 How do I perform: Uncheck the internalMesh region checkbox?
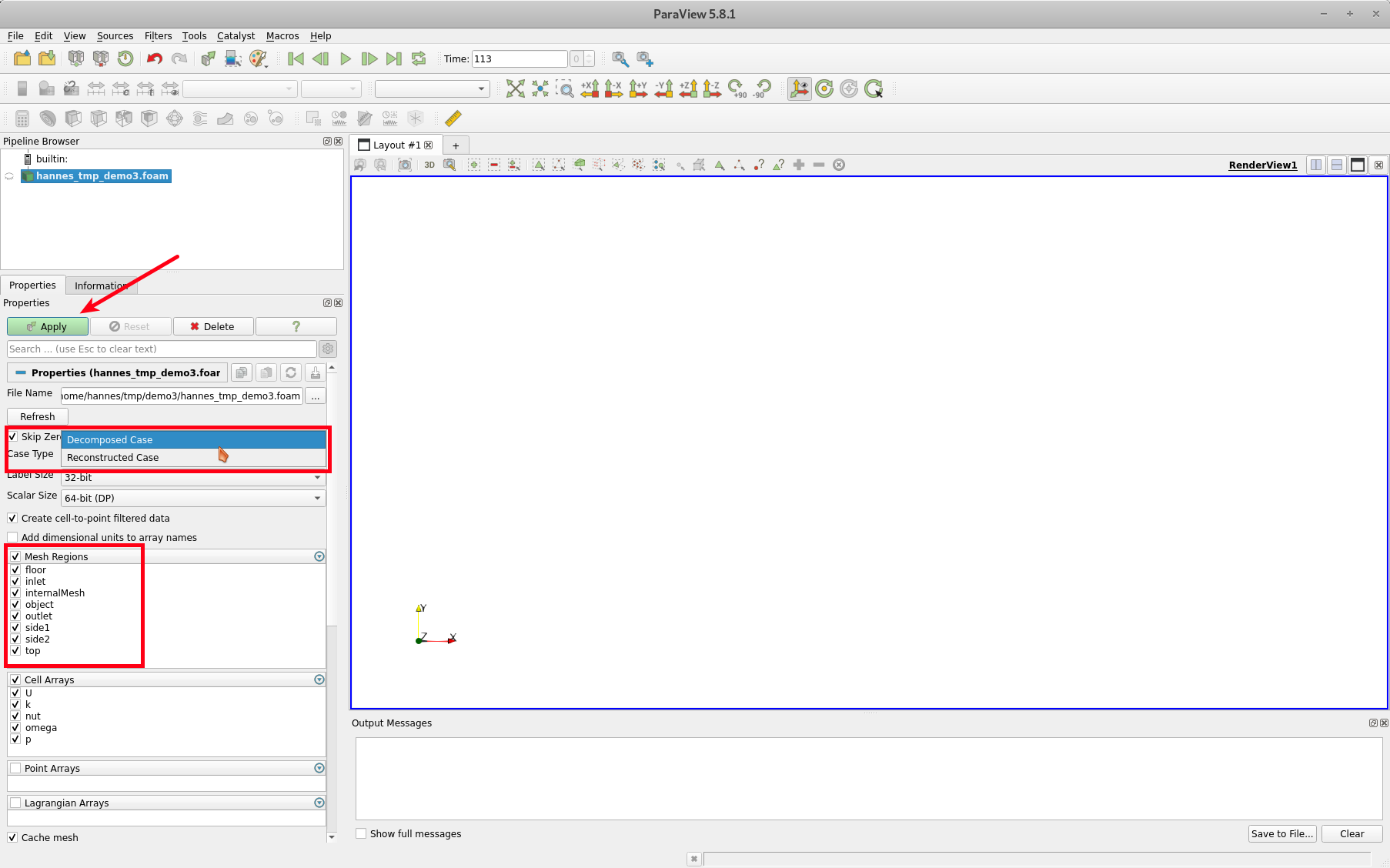[x=15, y=593]
